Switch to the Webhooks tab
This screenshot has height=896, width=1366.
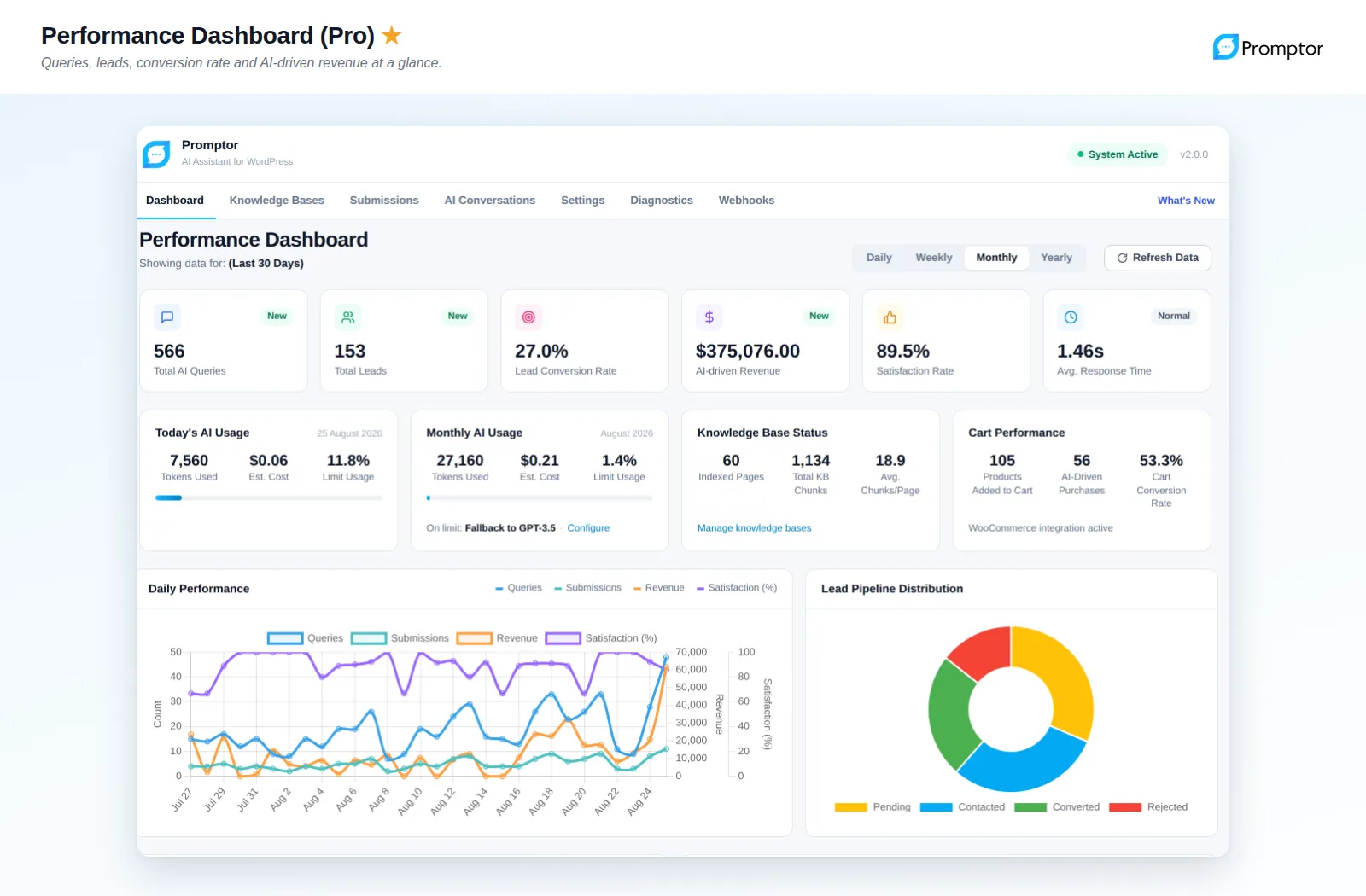[x=746, y=201]
